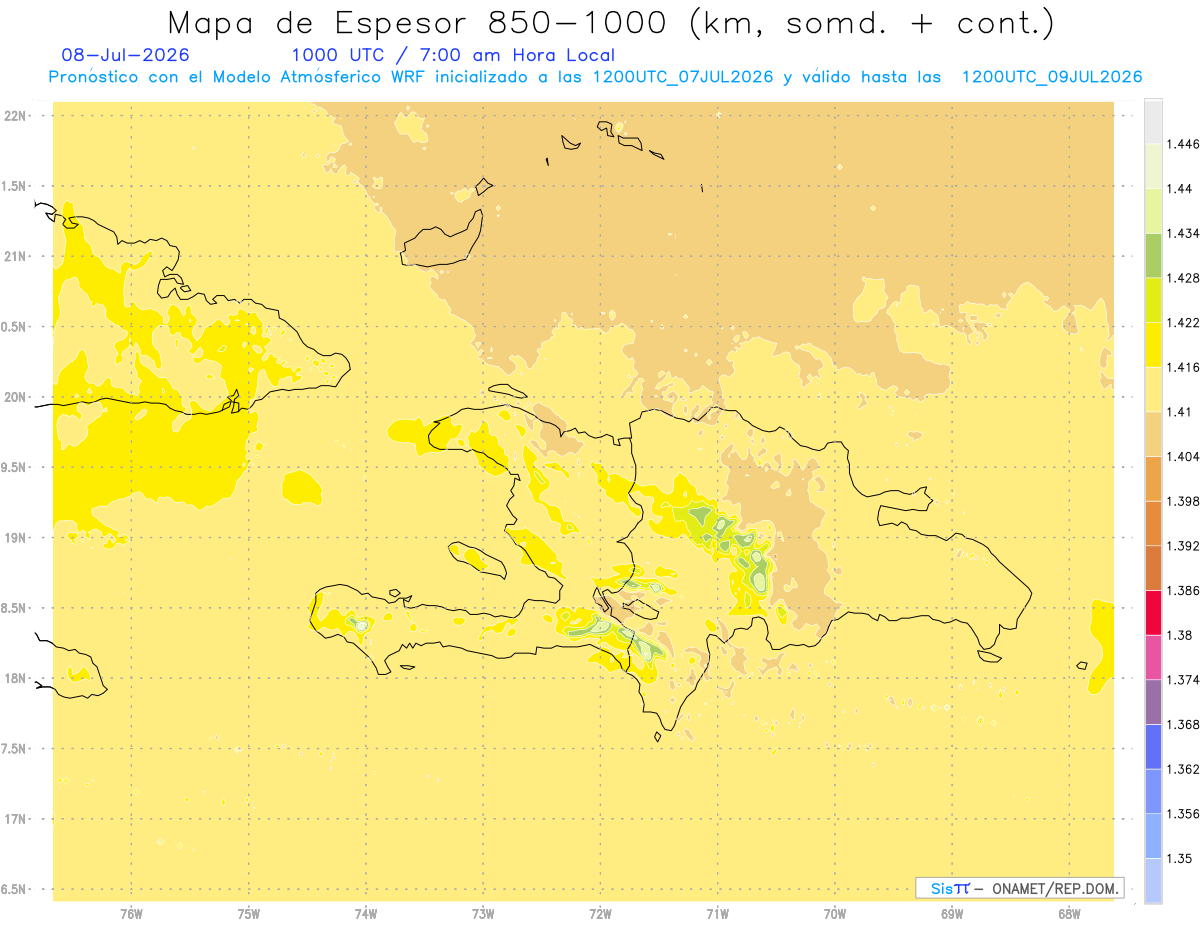Click the "20N" latitude label

coord(14,397)
